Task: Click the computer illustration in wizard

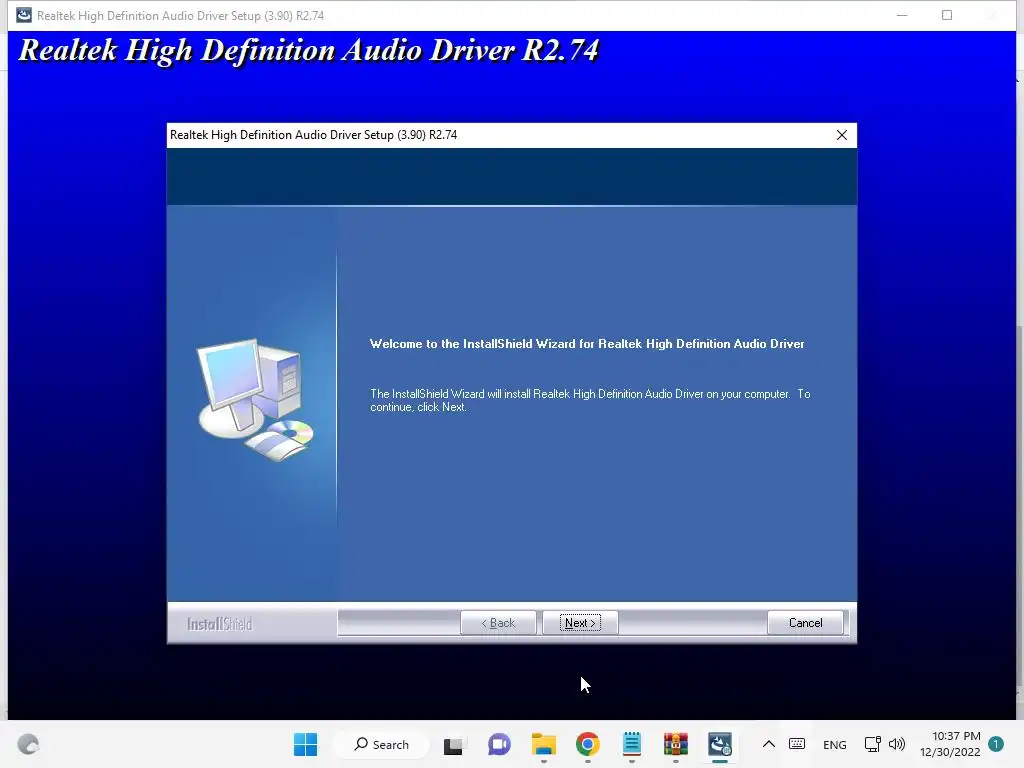Action: click(255, 399)
